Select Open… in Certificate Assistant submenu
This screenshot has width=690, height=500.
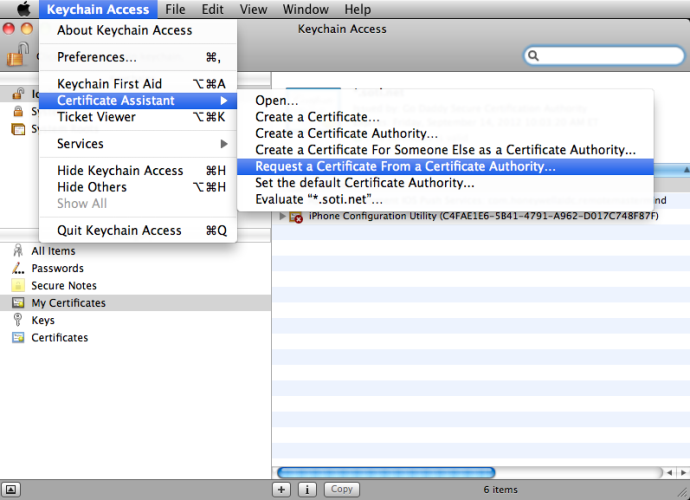(x=445, y=100)
